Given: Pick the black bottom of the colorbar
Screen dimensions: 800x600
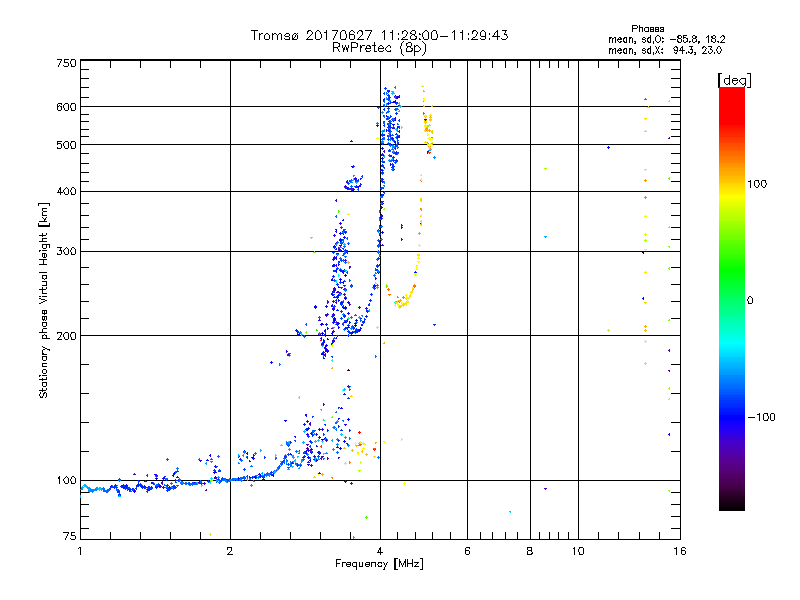Looking at the screenshot, I should [x=731, y=504].
